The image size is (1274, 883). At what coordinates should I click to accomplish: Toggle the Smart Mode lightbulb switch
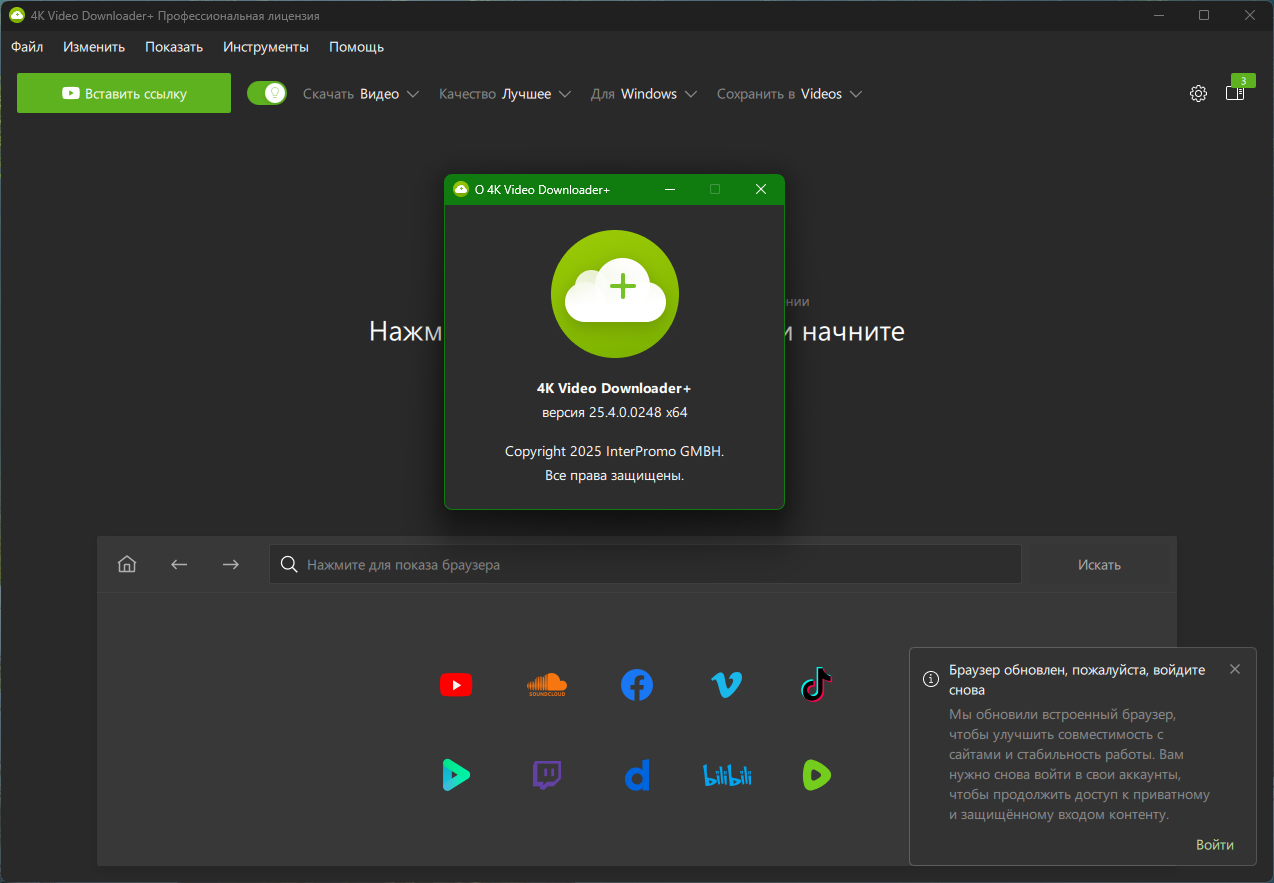click(x=267, y=93)
